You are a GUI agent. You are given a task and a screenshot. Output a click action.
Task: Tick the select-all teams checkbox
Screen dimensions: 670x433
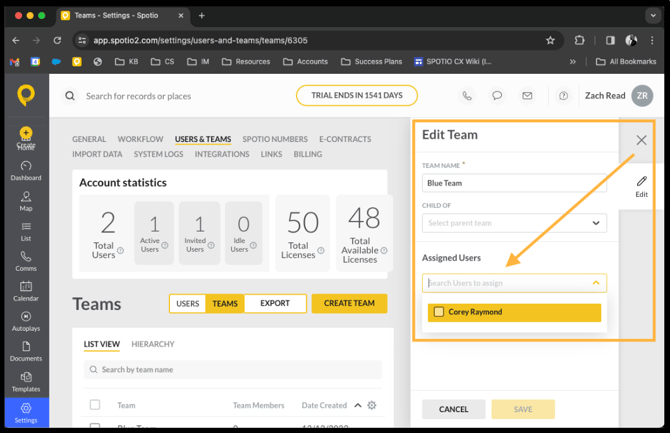pyautogui.click(x=95, y=405)
